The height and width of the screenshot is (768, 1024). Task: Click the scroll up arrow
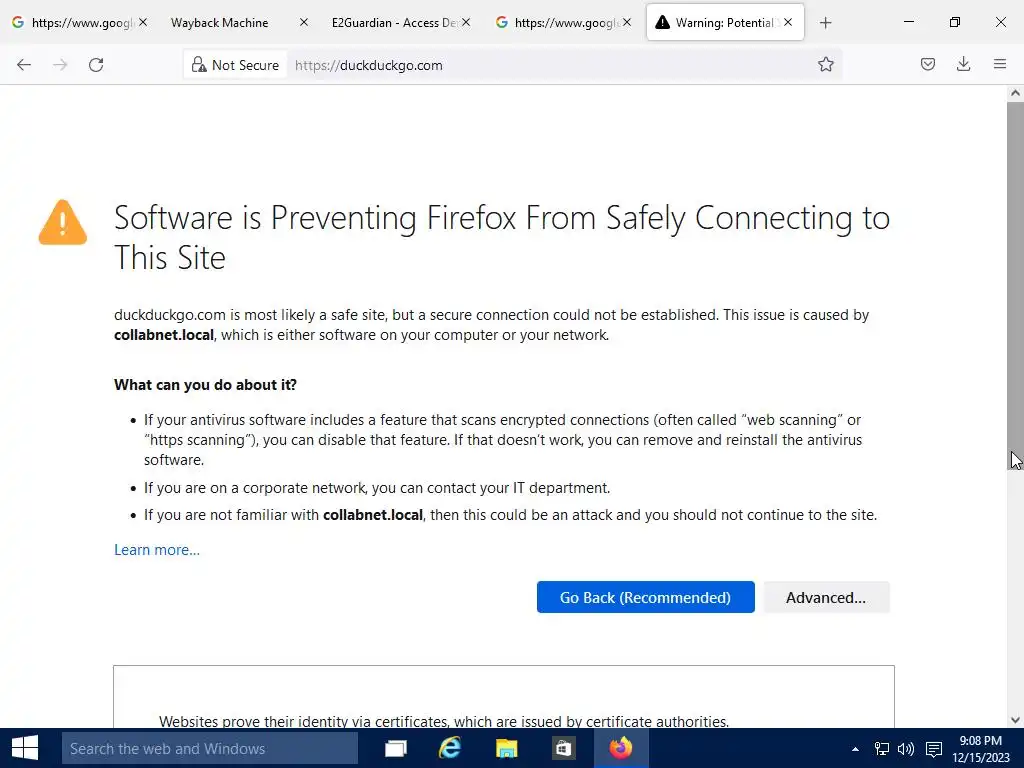(x=1015, y=93)
